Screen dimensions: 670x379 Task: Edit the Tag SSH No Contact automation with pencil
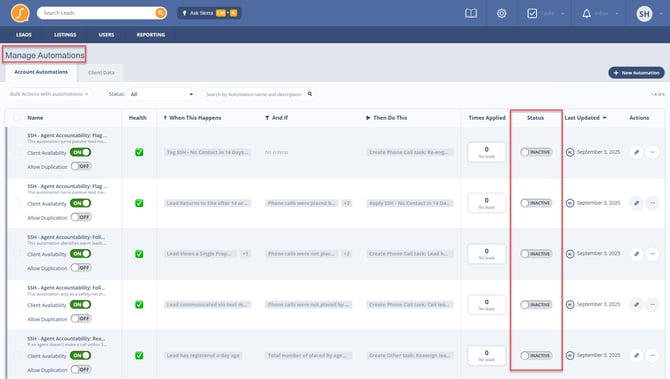click(636, 152)
